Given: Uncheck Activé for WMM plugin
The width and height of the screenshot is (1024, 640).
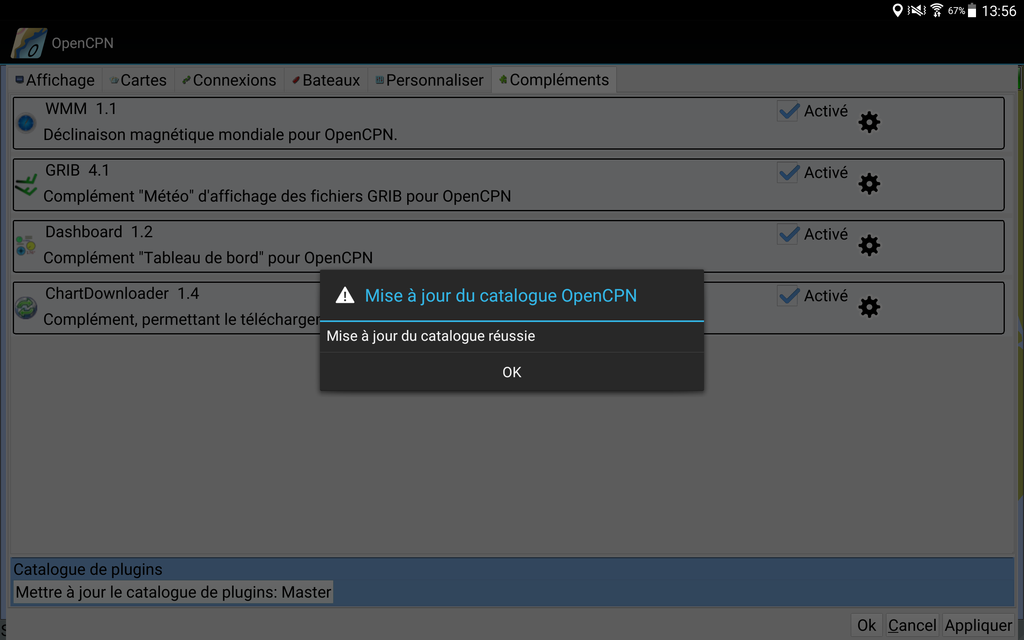Looking at the screenshot, I should click(788, 111).
